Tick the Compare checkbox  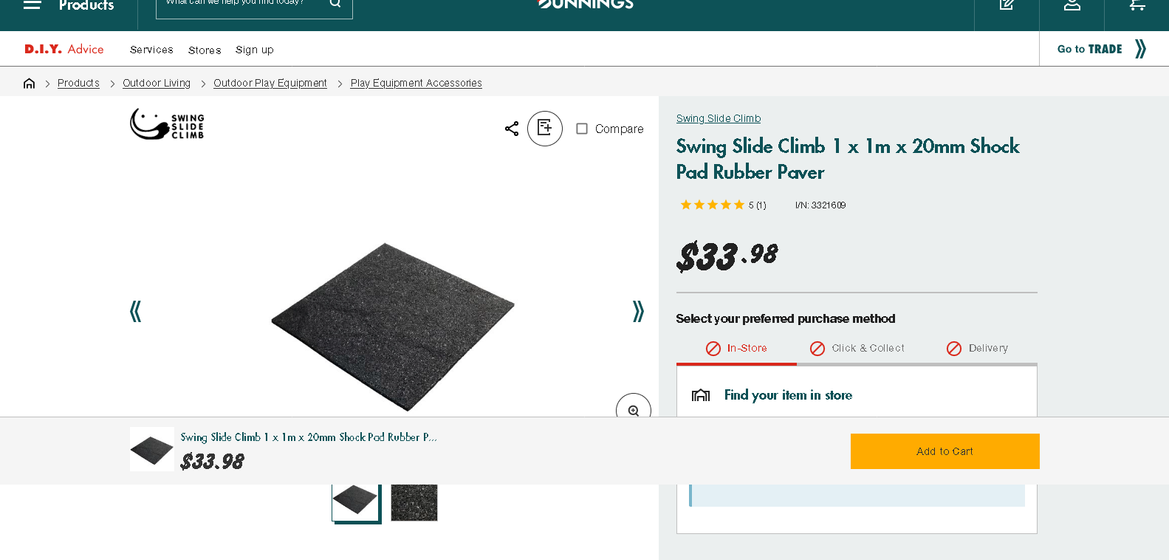pyautogui.click(x=582, y=129)
